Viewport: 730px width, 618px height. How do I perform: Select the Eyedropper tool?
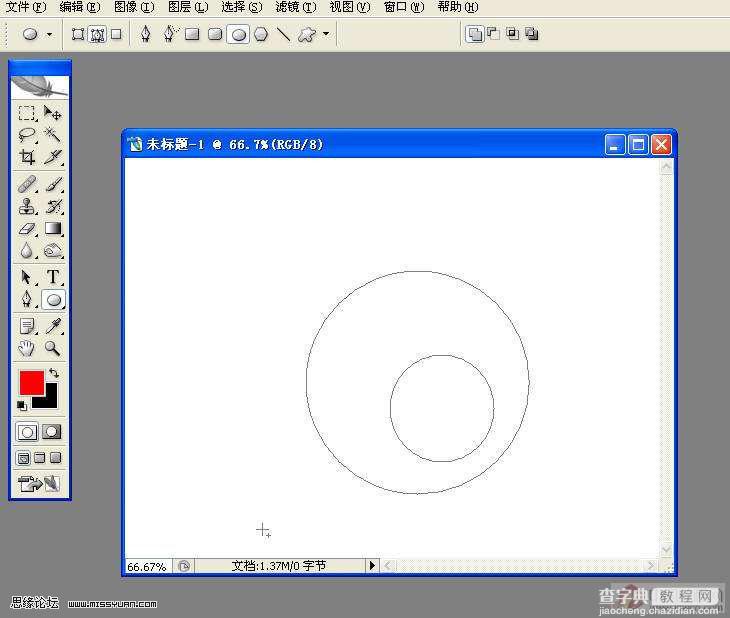(x=52, y=326)
